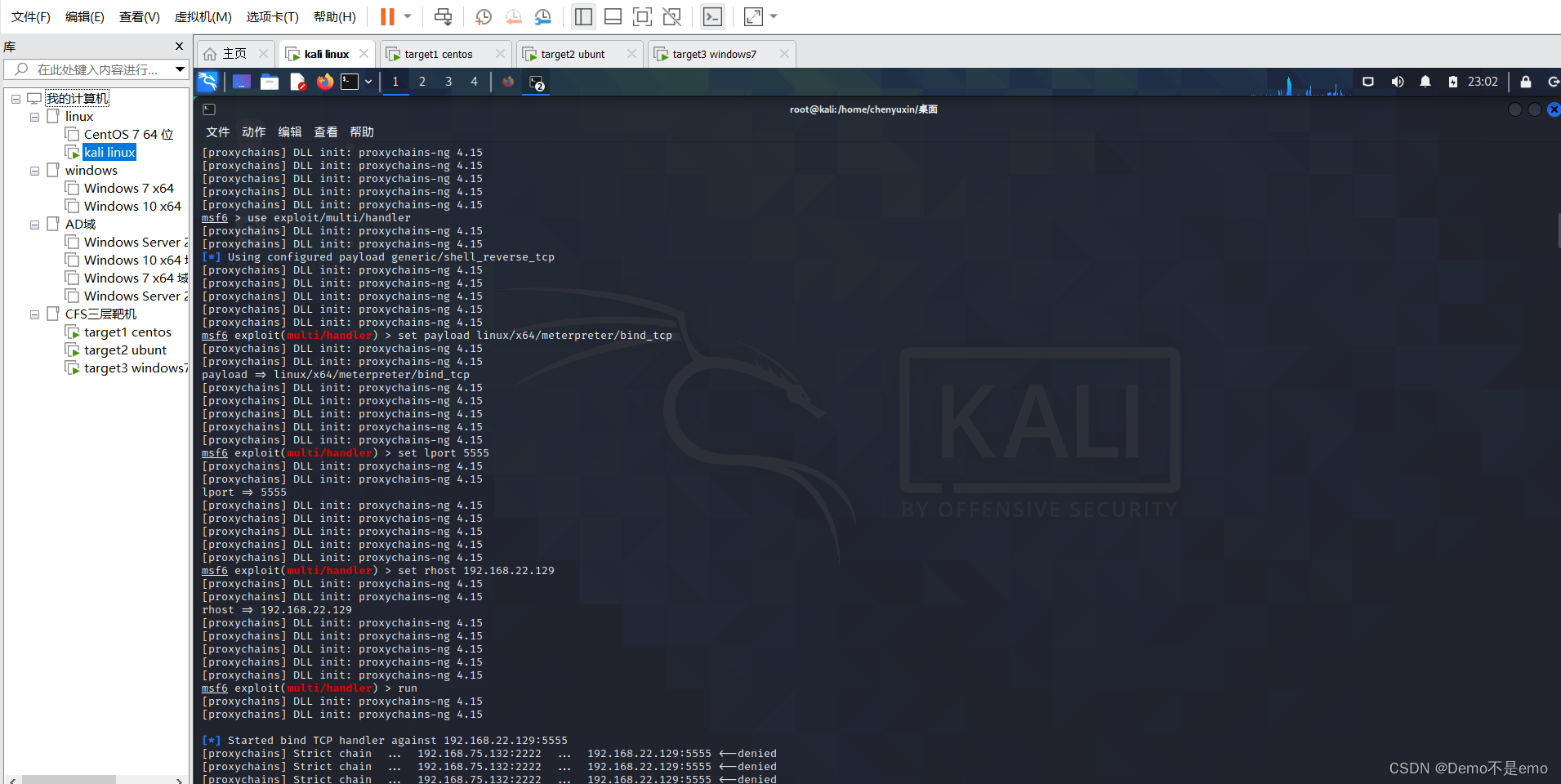1561x784 pixels.
Task: Select CentOS 7 64 位 in library
Action: 128,134
